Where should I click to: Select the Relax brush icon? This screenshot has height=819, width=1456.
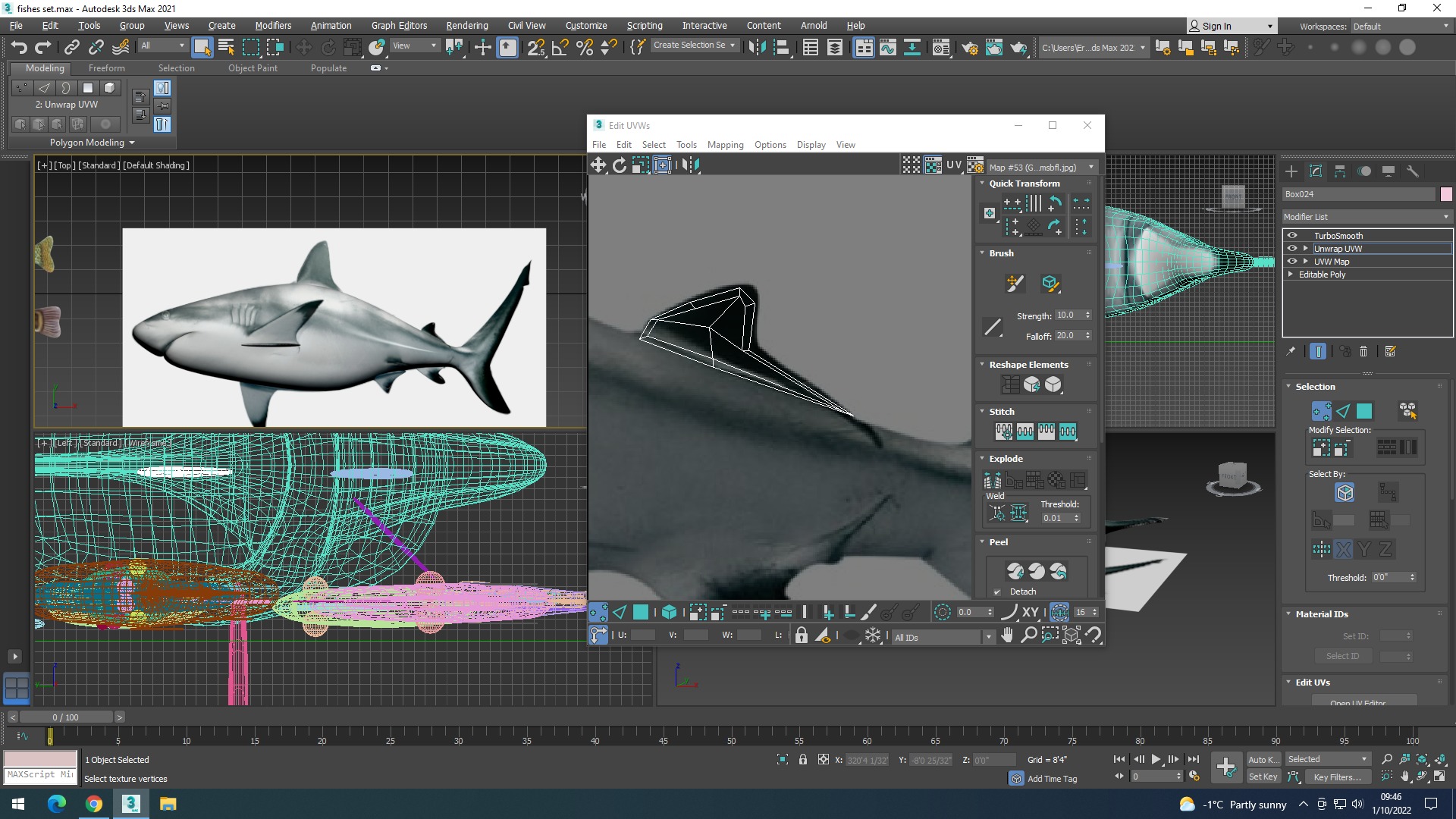pyautogui.click(x=1050, y=284)
